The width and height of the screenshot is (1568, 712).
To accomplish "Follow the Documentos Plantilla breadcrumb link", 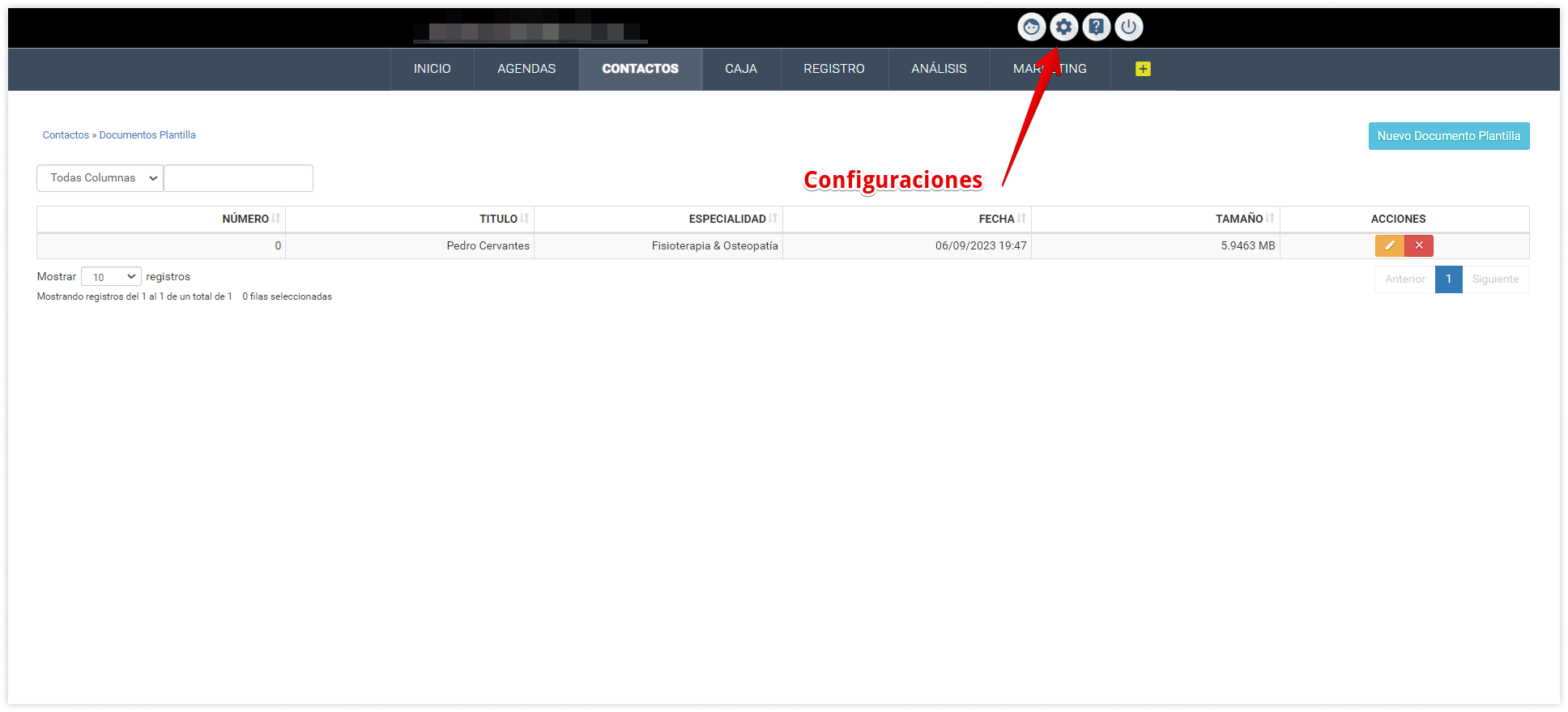I will click(x=147, y=135).
